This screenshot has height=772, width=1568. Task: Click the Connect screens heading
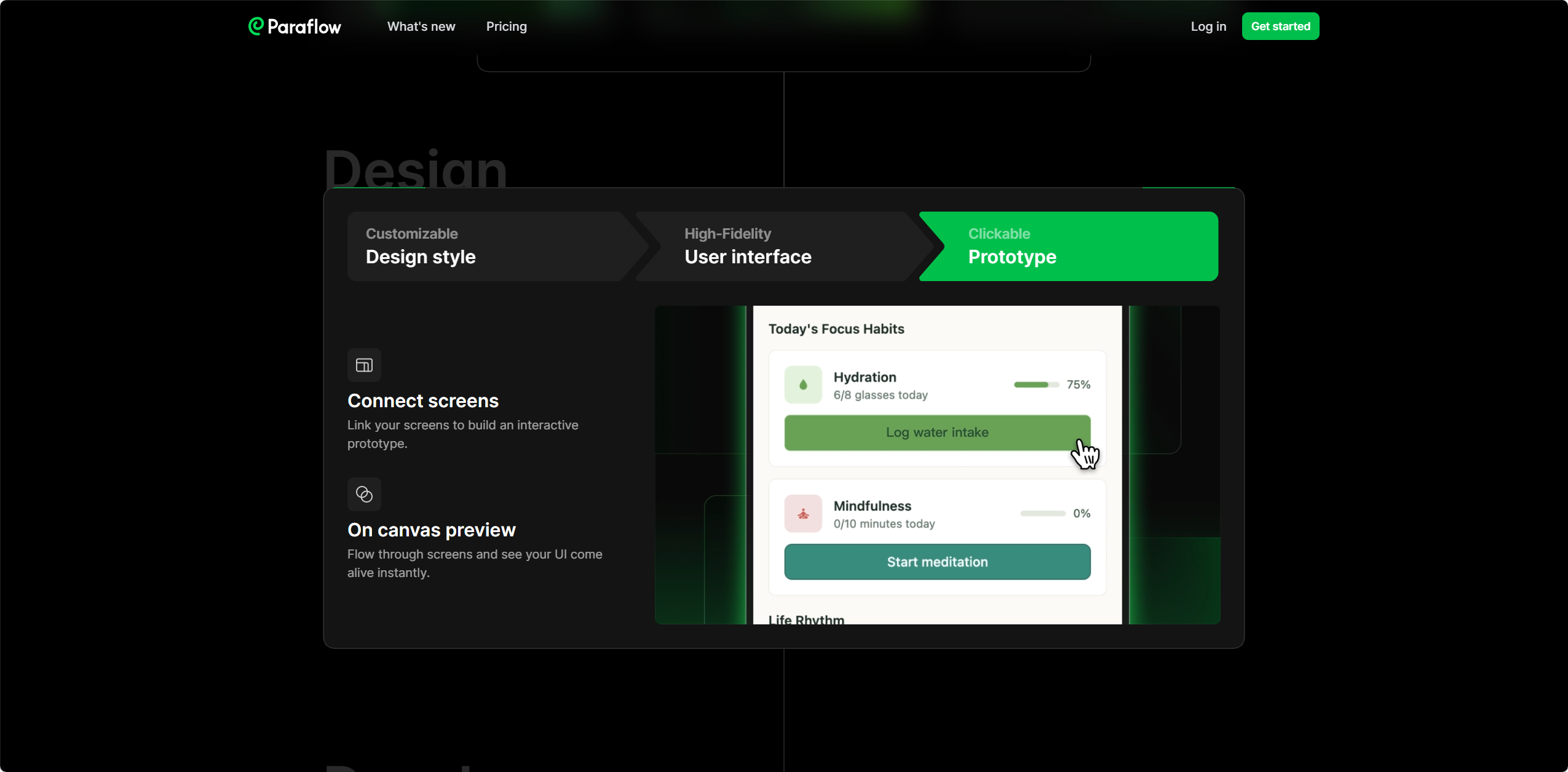point(423,401)
